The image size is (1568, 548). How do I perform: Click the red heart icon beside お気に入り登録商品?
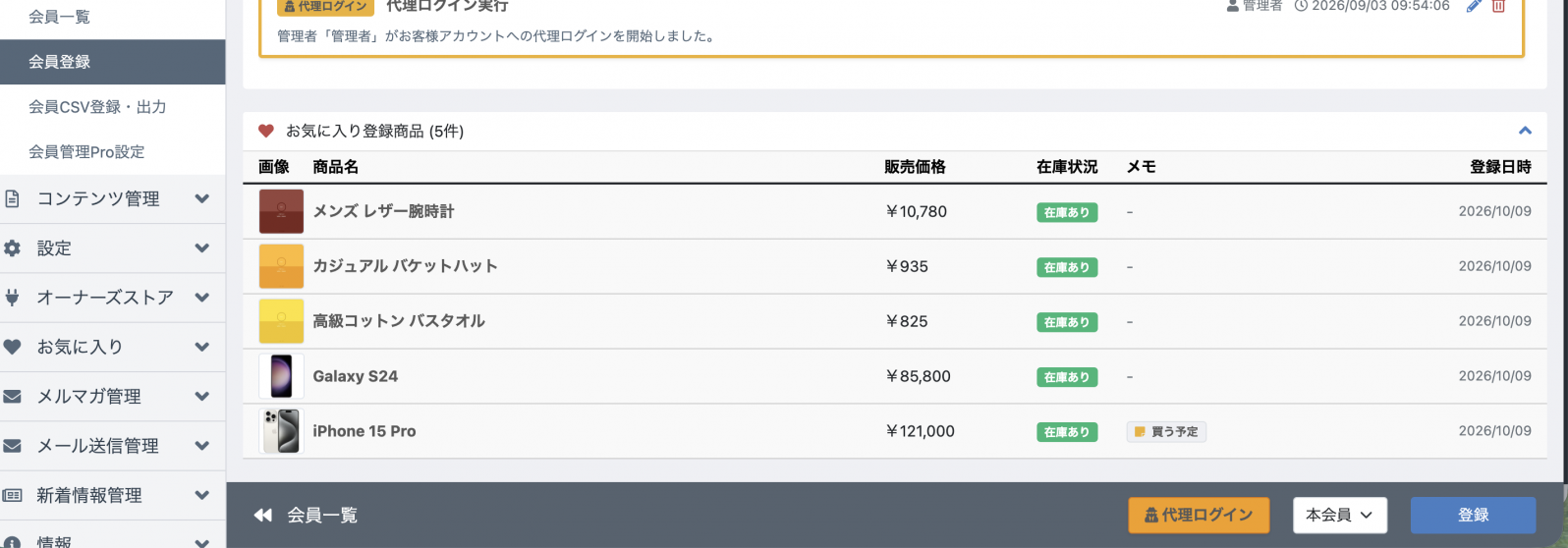266,131
